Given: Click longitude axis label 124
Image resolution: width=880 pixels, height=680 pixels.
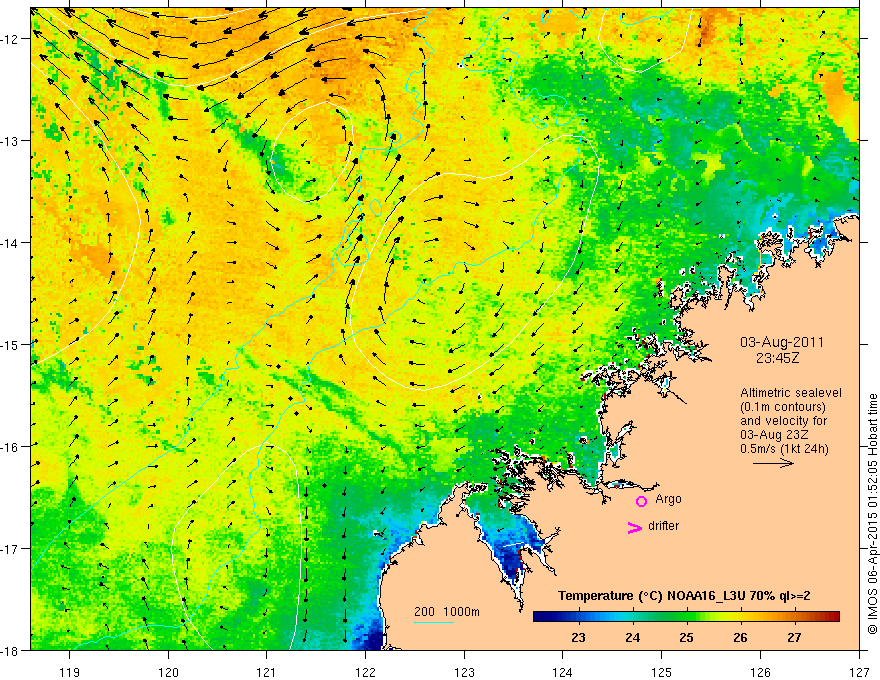Looking at the screenshot, I should 563,672.
